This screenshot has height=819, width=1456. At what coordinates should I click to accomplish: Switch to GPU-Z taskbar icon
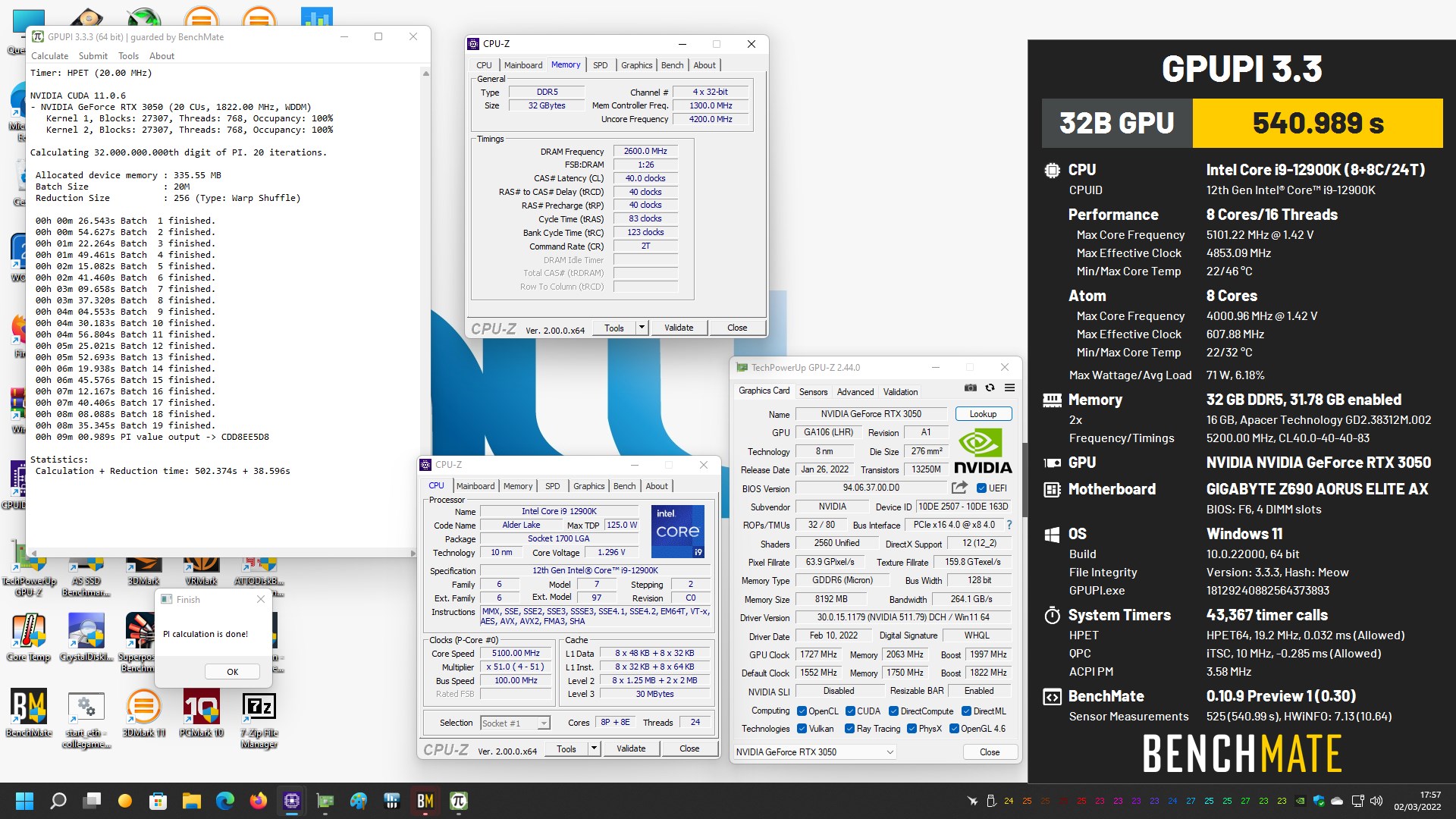(325, 801)
